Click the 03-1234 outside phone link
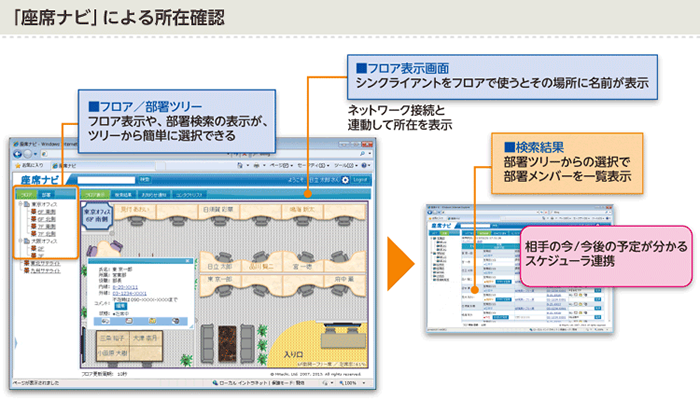 [x=129, y=293]
